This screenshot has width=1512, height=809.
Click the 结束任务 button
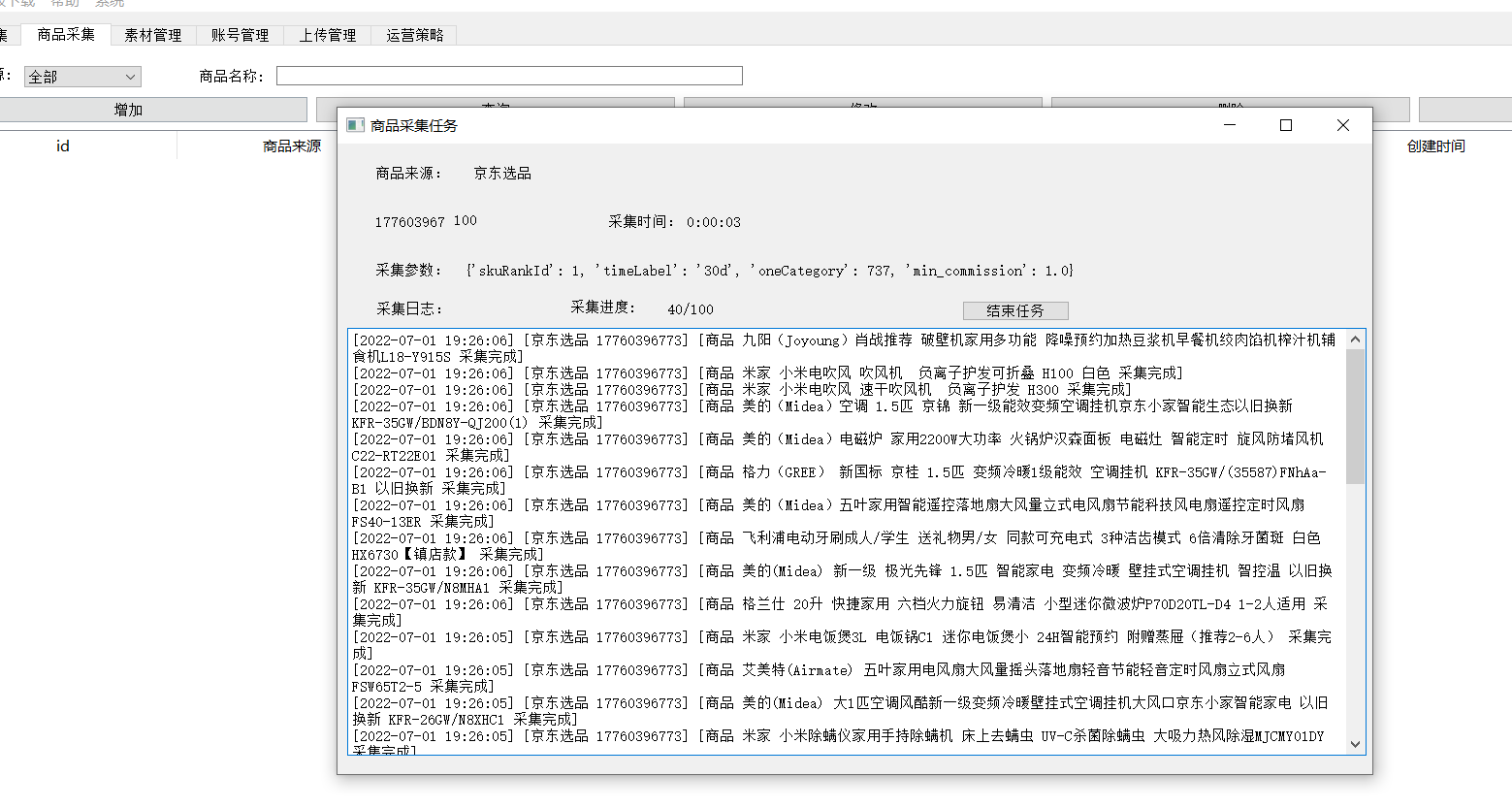coord(1015,310)
